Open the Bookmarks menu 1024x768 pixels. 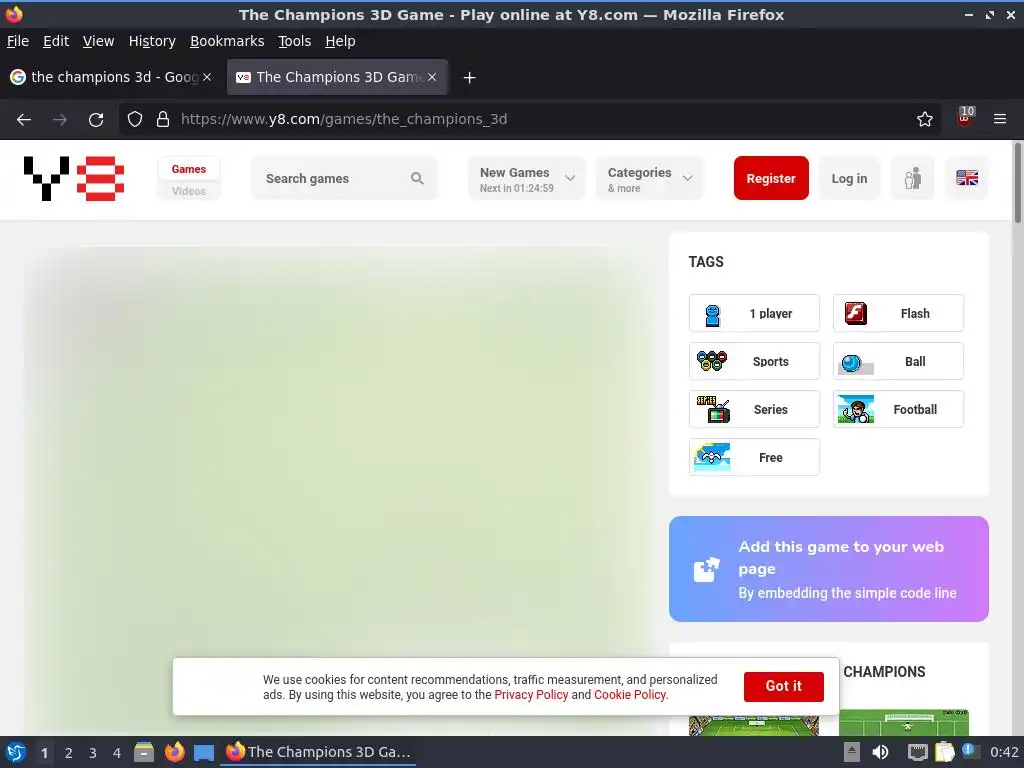tap(227, 41)
